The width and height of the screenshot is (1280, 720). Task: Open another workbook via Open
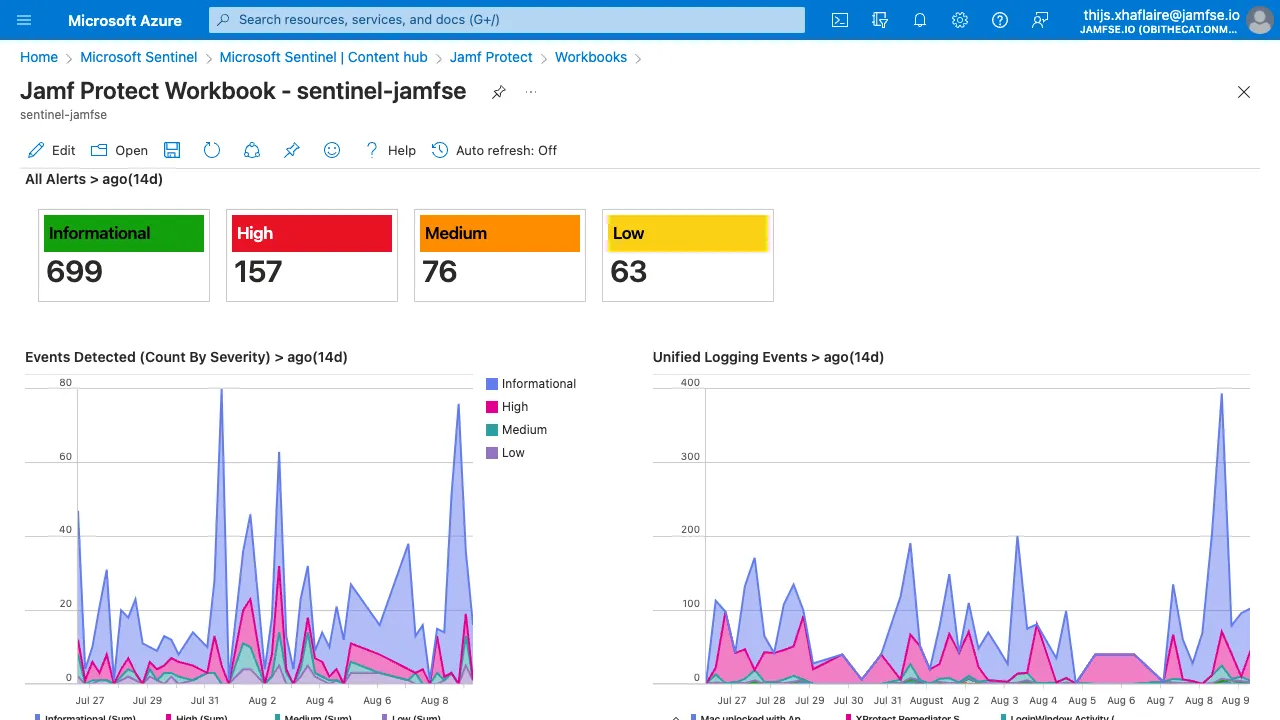(119, 150)
